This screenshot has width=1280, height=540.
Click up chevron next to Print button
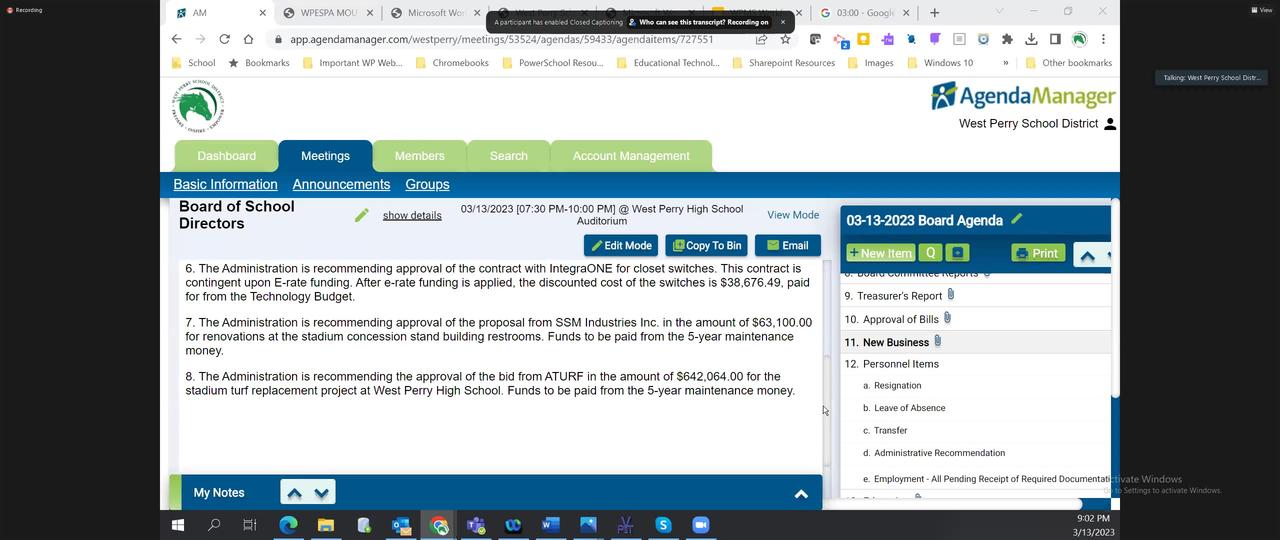point(1087,256)
